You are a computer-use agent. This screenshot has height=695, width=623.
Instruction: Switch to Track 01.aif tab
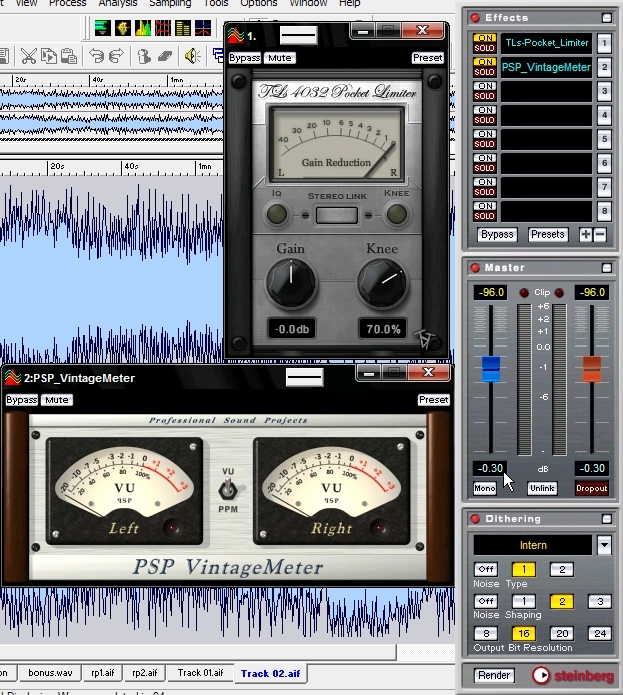coord(200,673)
